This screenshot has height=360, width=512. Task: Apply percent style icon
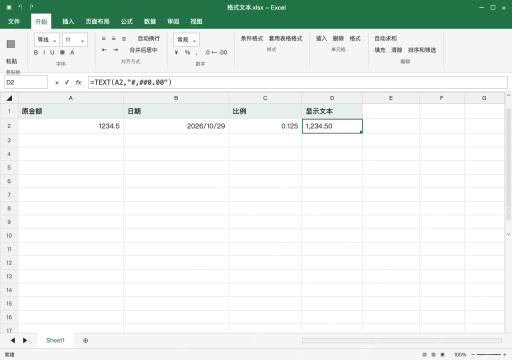click(x=187, y=52)
